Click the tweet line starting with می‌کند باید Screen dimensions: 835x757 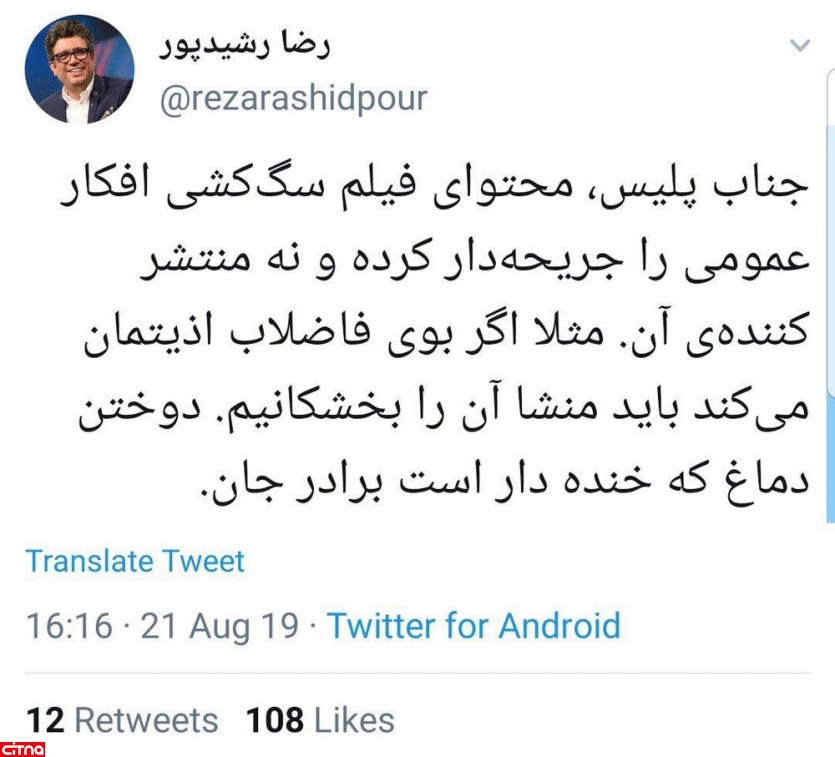tap(444, 409)
